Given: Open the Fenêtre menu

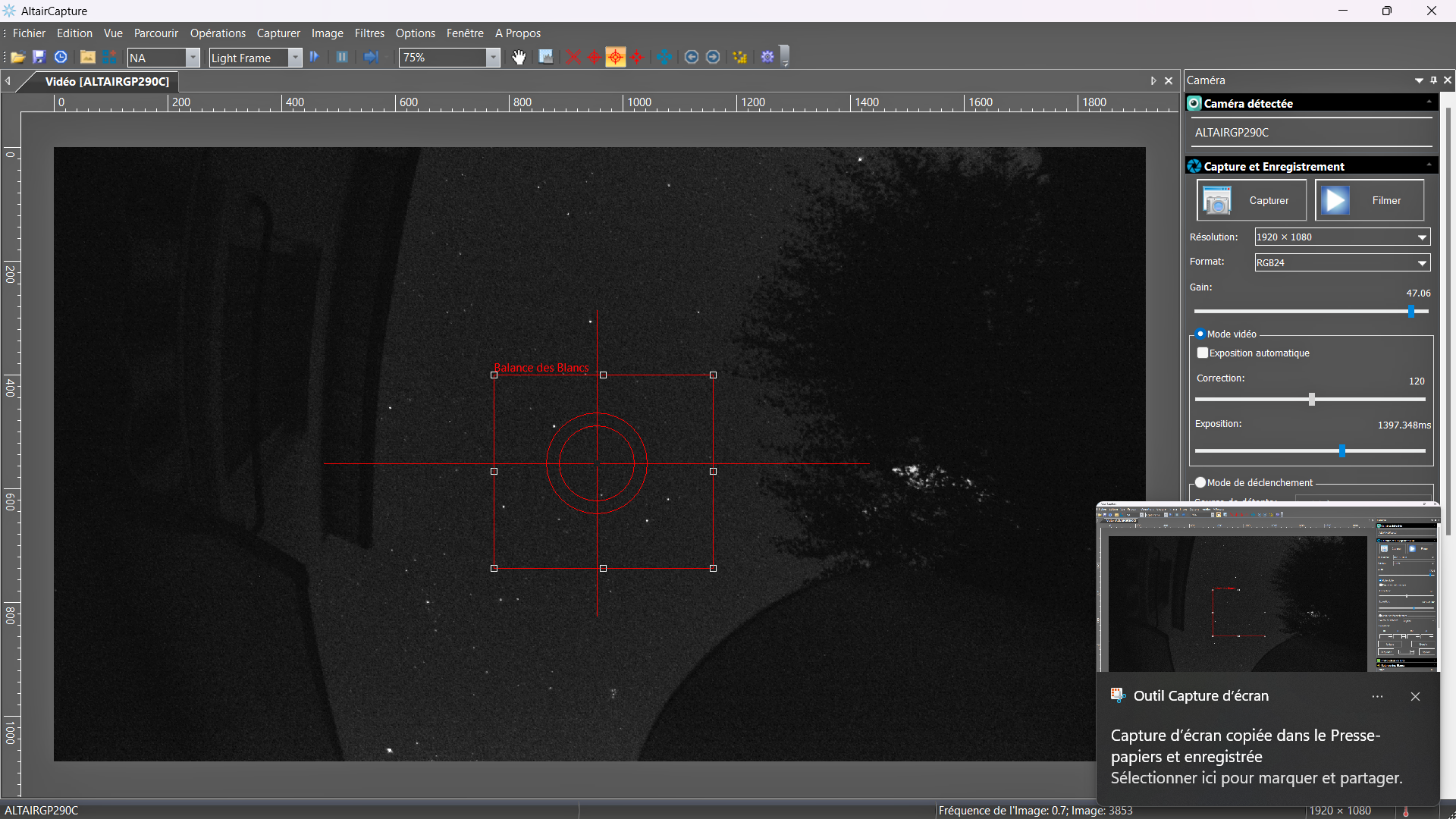Looking at the screenshot, I should pos(465,33).
